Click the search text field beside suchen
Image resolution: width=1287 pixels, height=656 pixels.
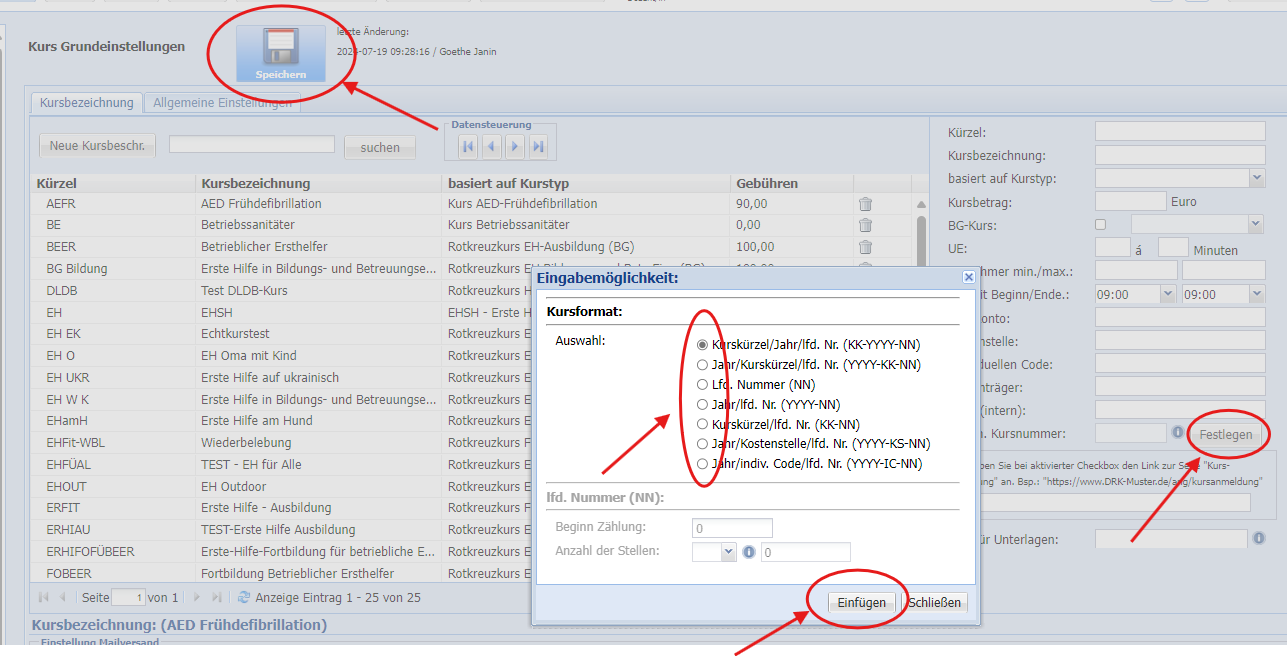[x=252, y=145]
